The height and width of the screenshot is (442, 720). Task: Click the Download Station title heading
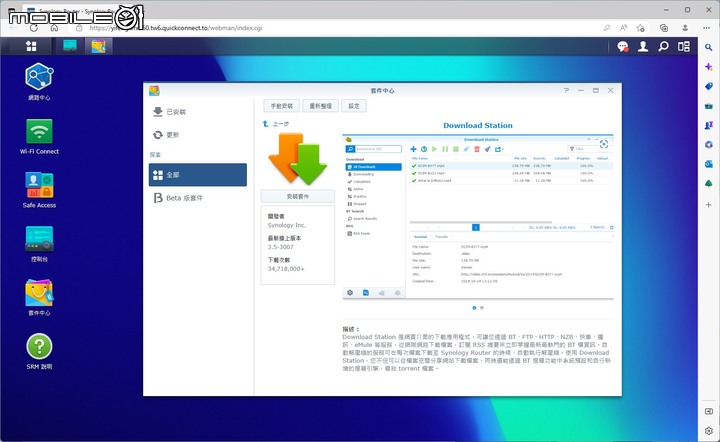click(478, 125)
